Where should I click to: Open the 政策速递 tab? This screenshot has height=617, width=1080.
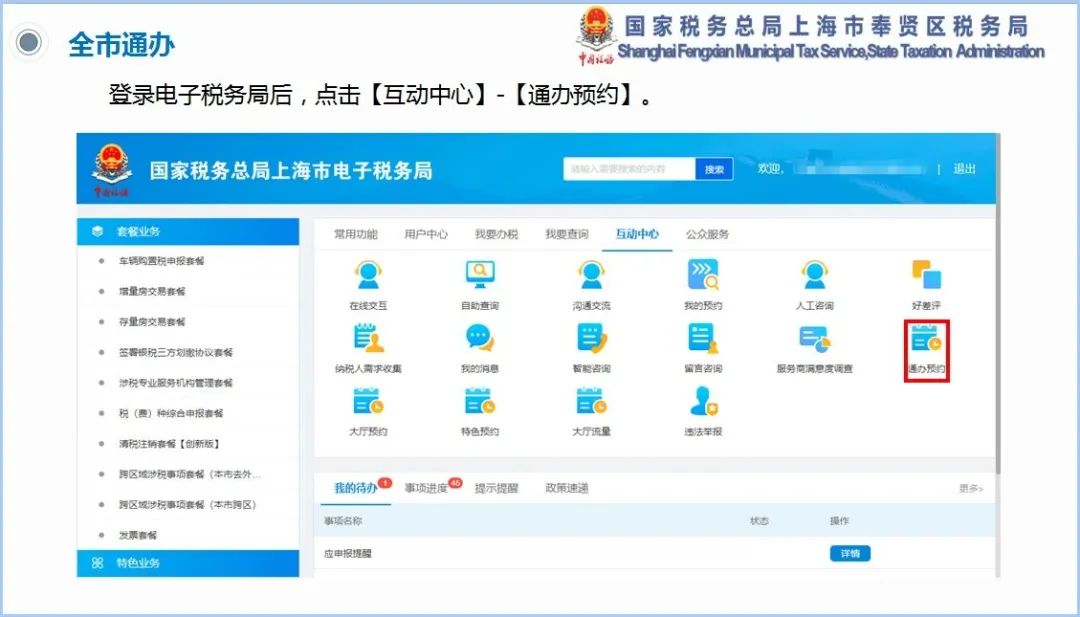click(x=566, y=488)
